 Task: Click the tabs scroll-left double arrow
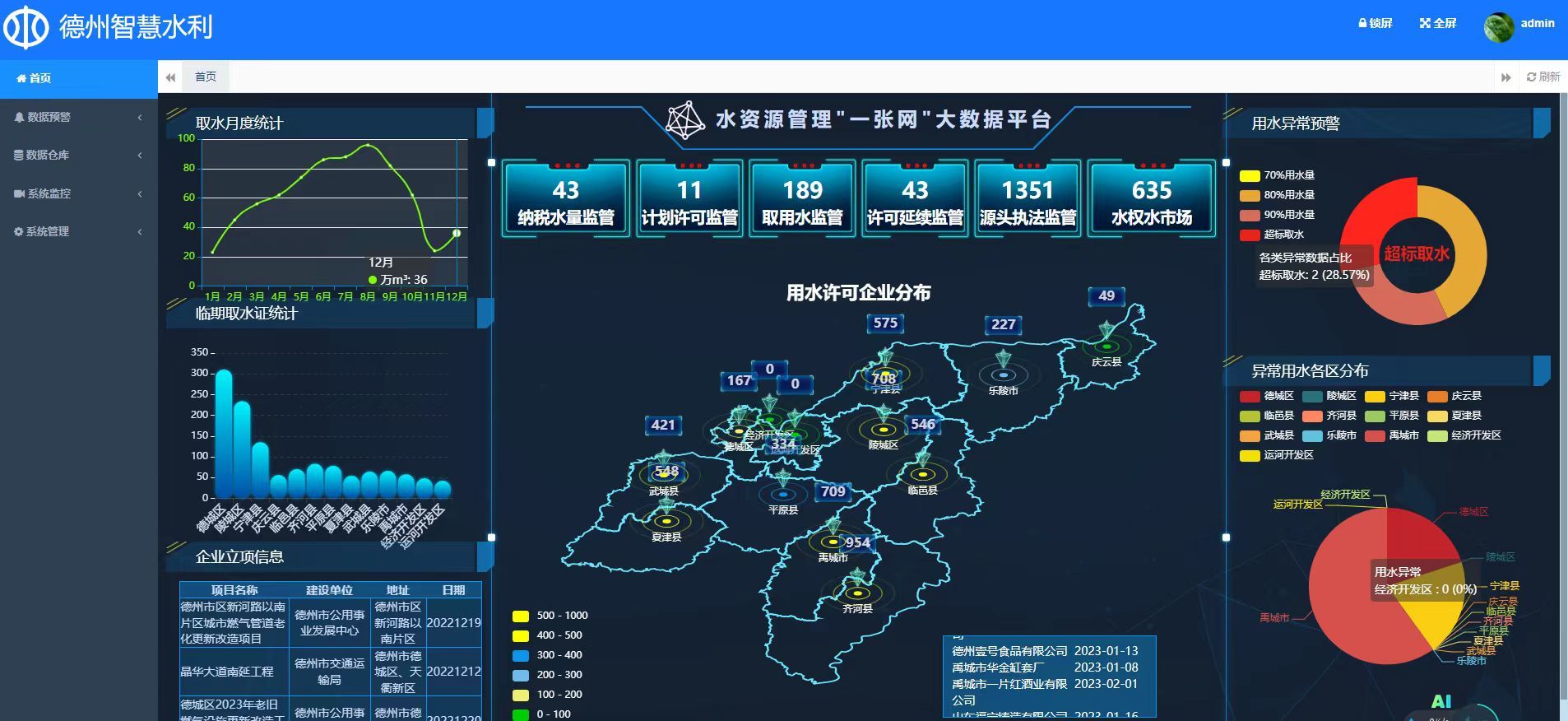pos(170,77)
